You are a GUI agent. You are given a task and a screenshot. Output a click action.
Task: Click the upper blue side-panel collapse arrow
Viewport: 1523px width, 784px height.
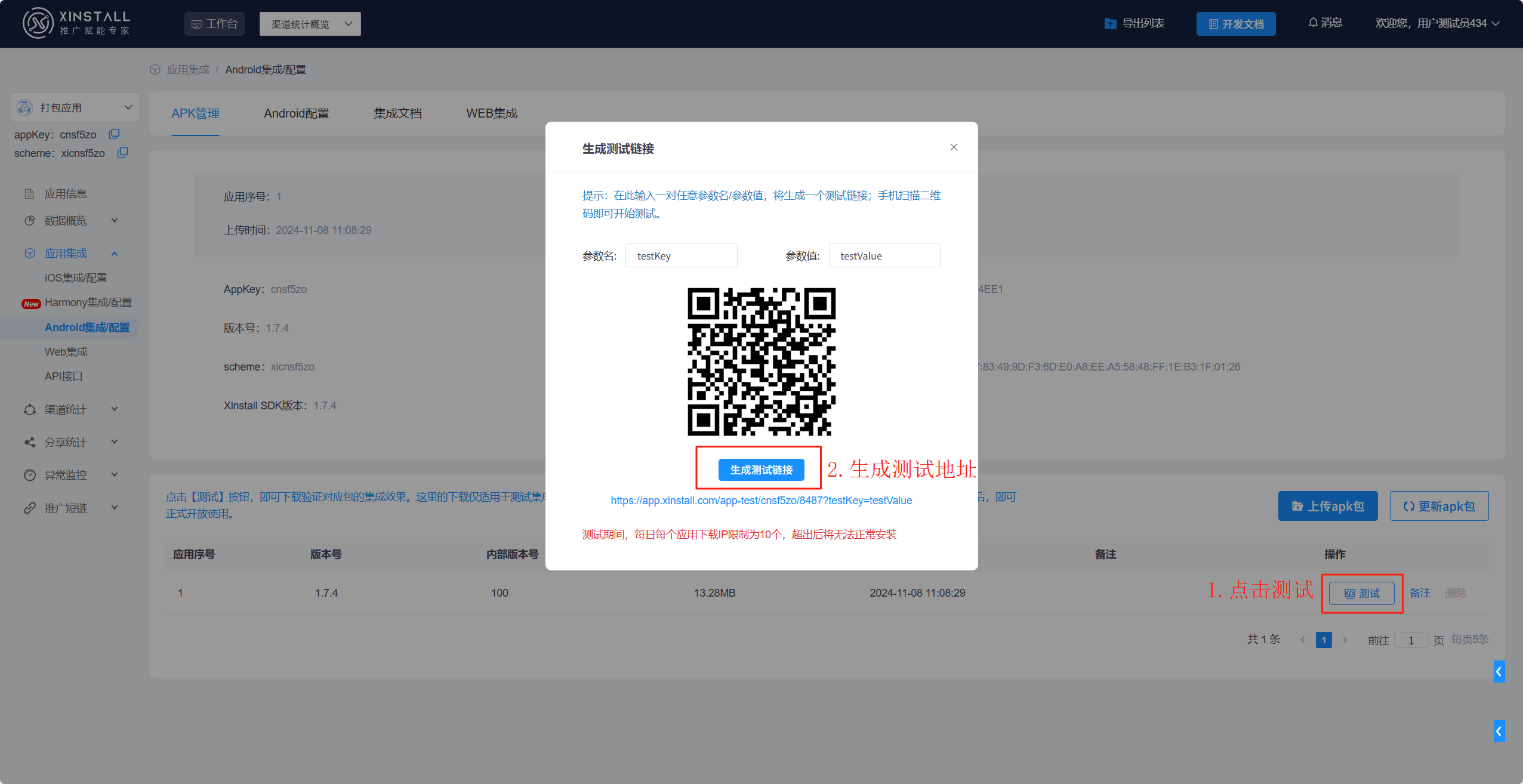click(1499, 671)
